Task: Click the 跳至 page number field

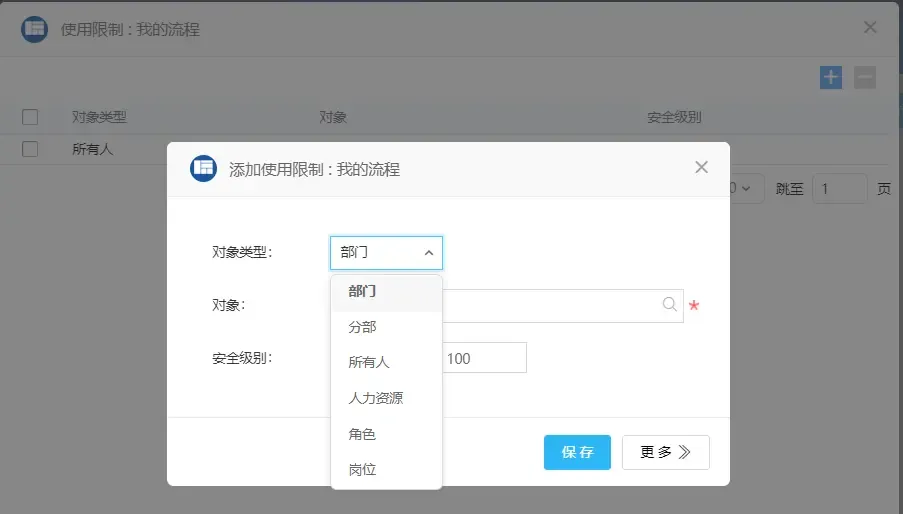Action: 840,189
